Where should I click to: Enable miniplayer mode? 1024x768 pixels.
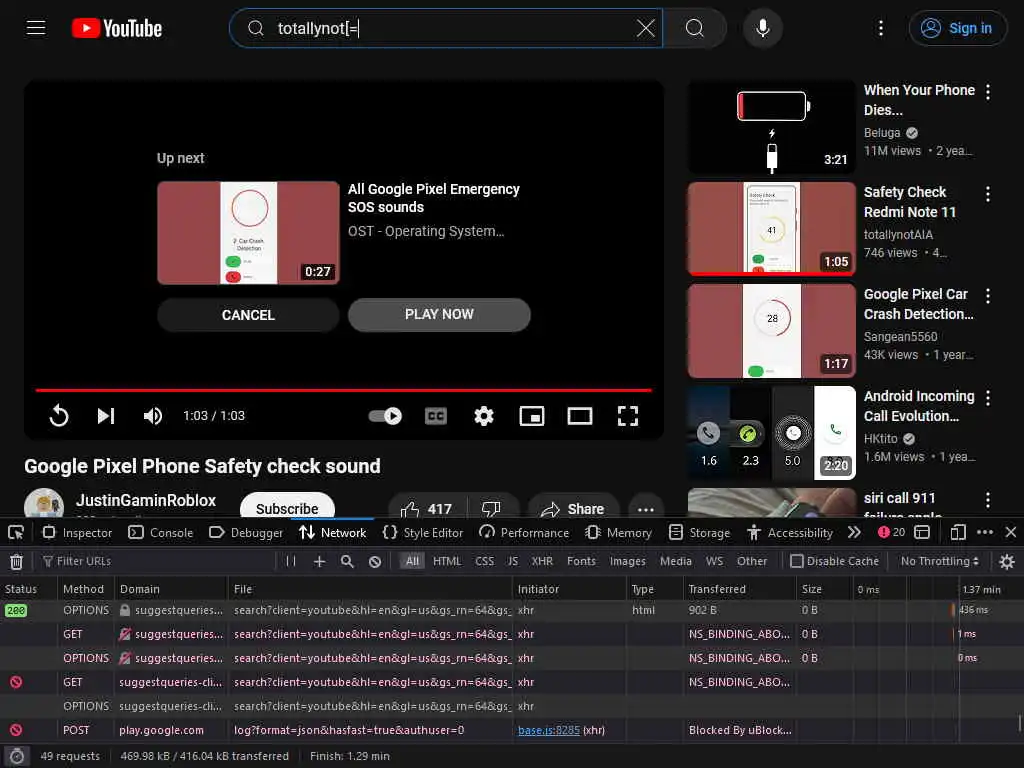(x=532, y=416)
